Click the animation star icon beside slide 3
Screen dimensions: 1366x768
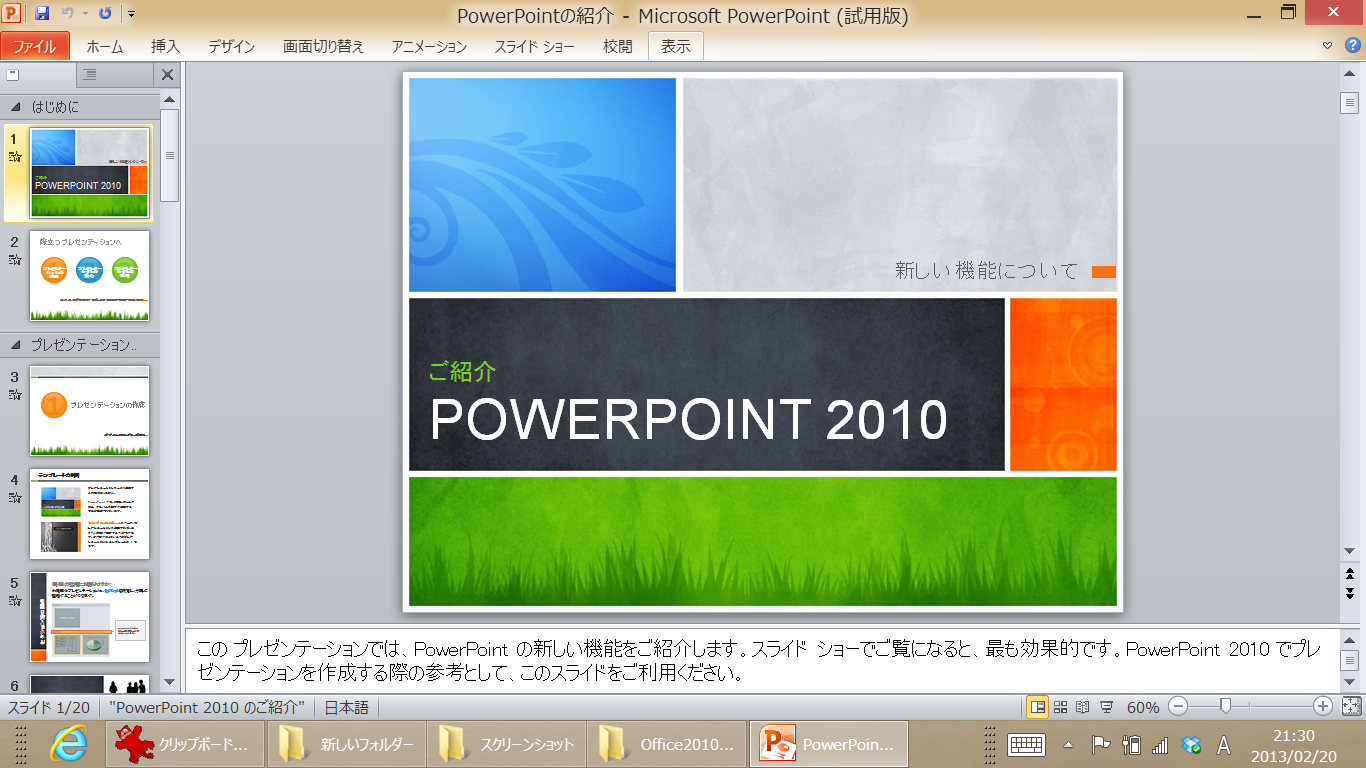tap(15, 394)
